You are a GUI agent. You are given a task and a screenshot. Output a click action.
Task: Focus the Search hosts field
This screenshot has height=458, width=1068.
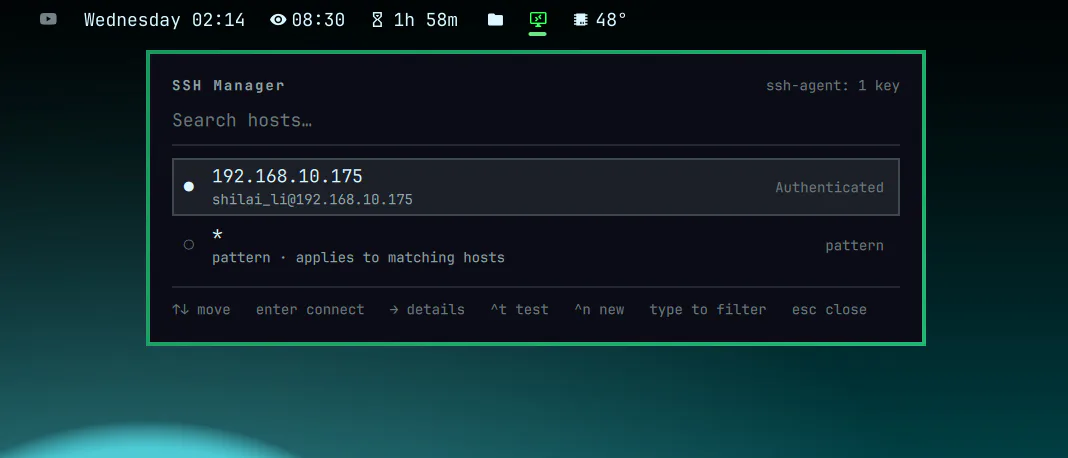pos(535,121)
